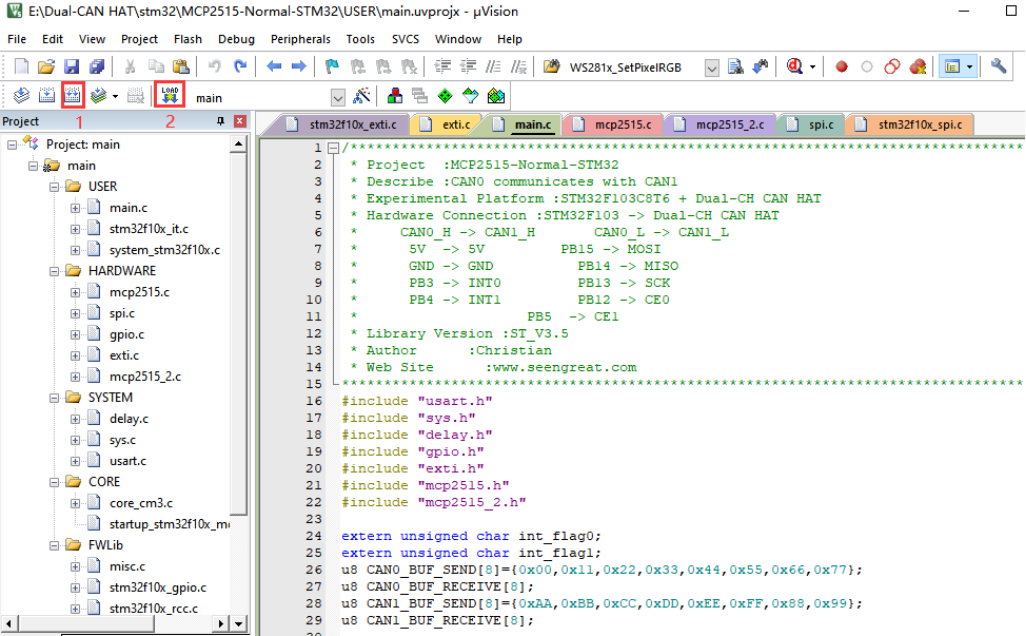Open Configuration wrench icon
This screenshot has width=1026, height=636.
pos(998,67)
